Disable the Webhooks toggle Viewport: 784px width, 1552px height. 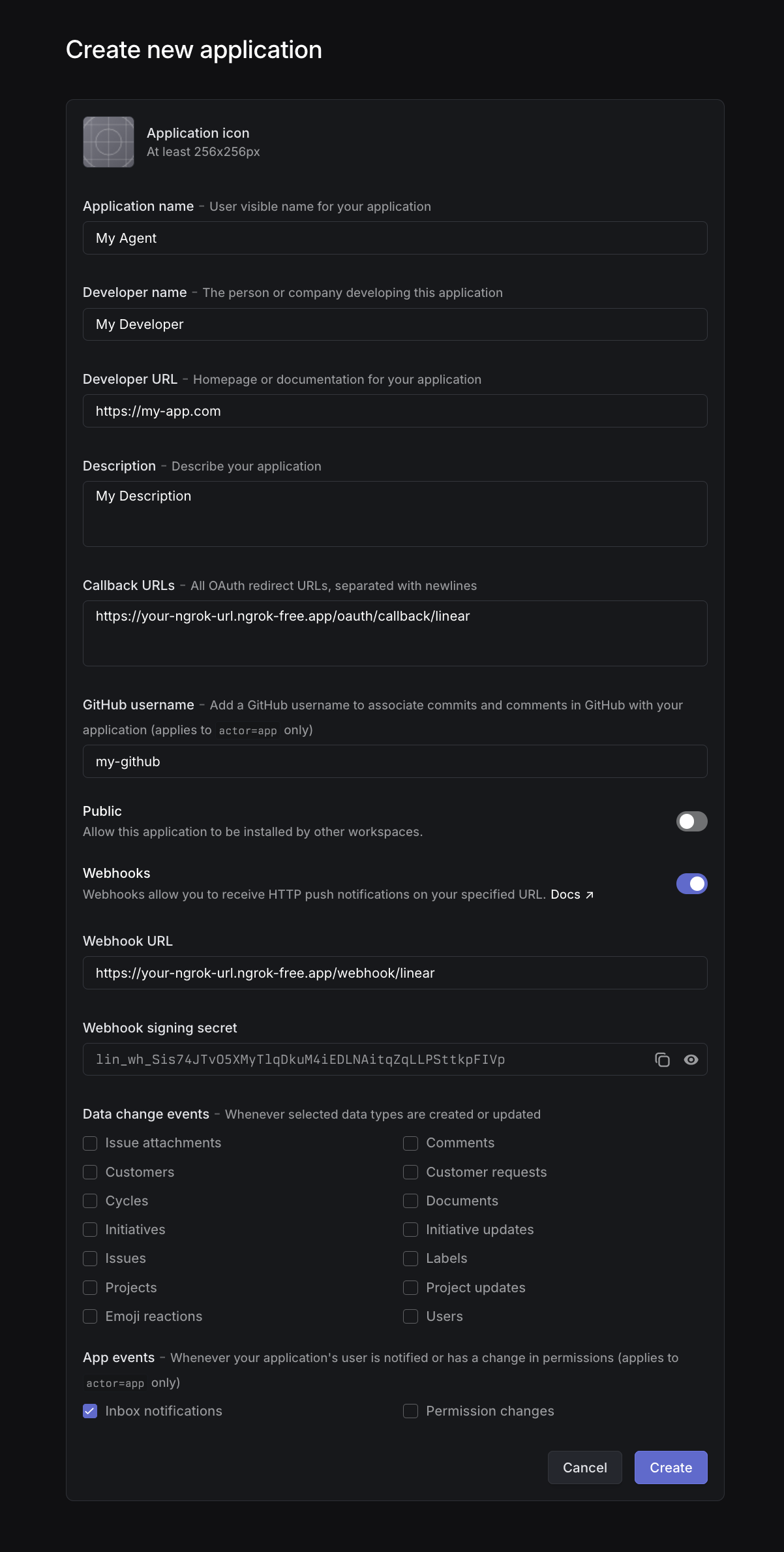click(x=691, y=883)
